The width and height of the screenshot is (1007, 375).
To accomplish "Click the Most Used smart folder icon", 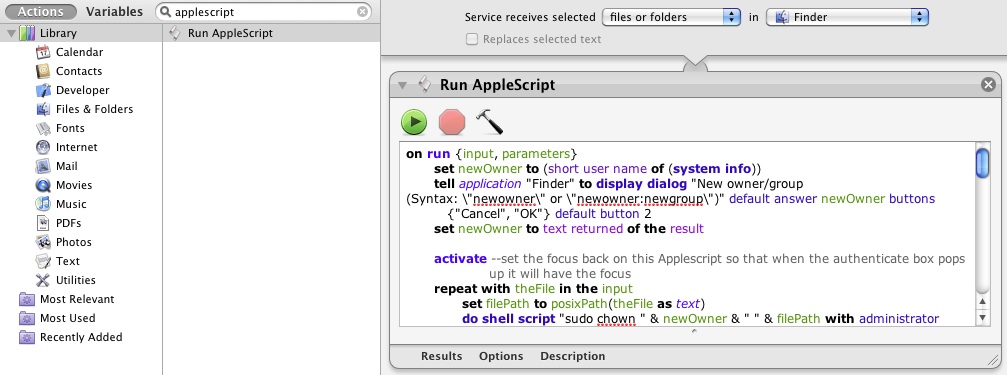I will coord(27,318).
